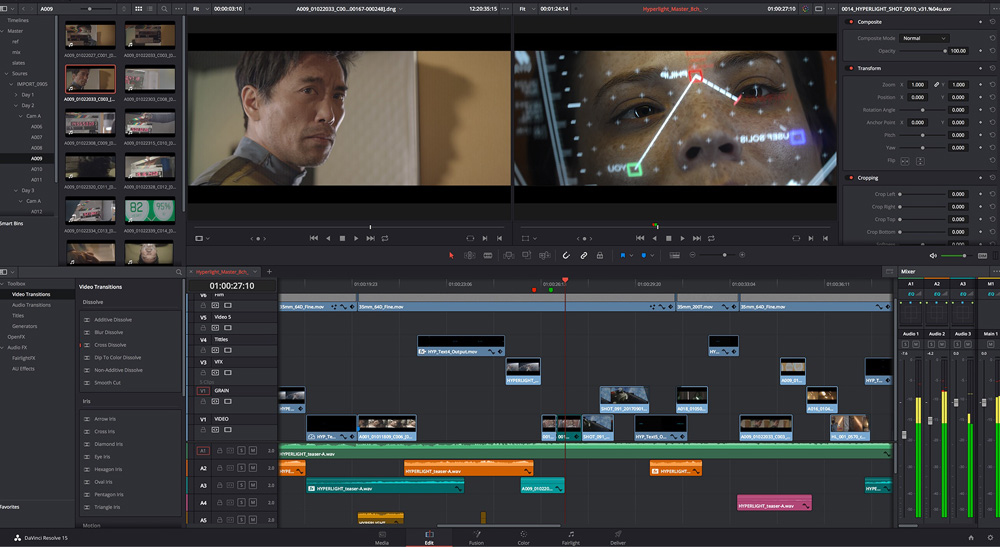Click the position lock padlock in timeline toolbar
Screen dimensions: 1000x547
point(599,255)
